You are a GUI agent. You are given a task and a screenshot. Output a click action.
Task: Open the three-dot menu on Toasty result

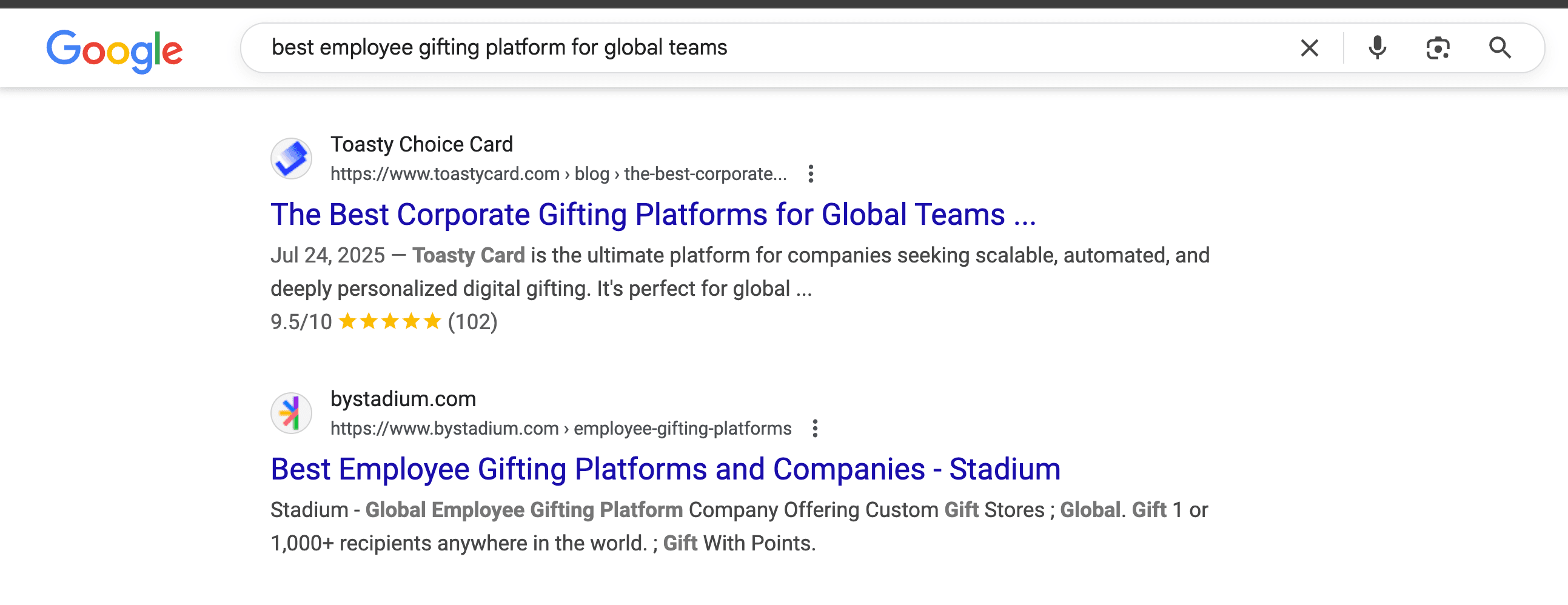pos(812,175)
